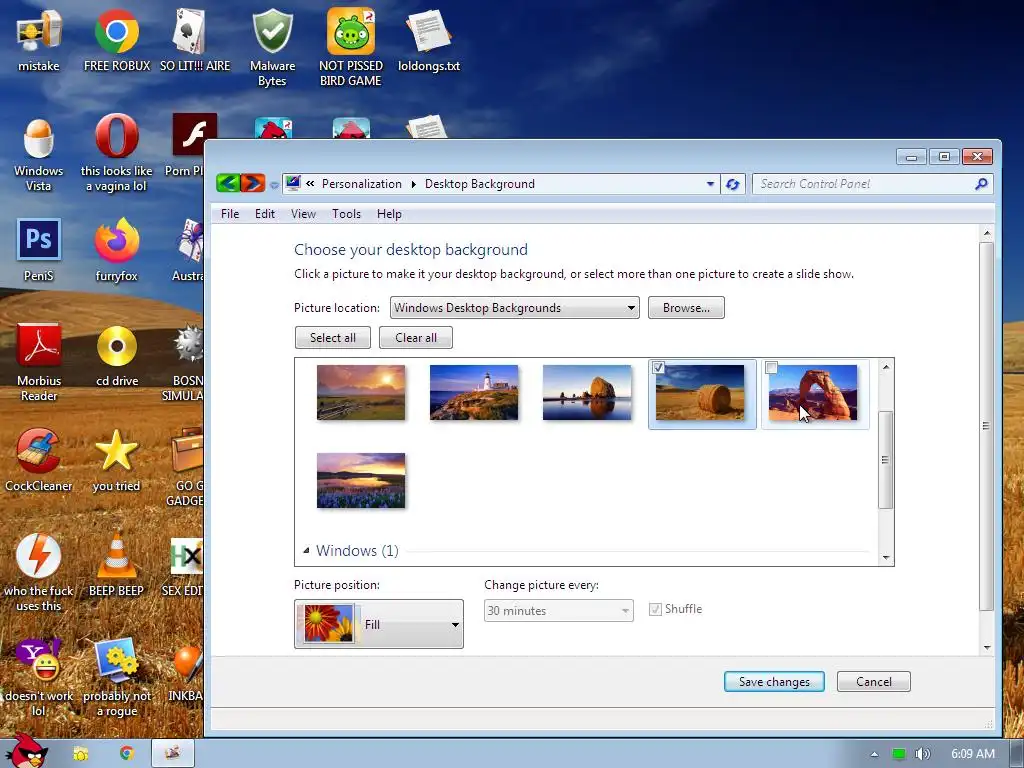This screenshot has width=1024, height=768.
Task: Click the back navigation arrow
Action: pos(228,184)
